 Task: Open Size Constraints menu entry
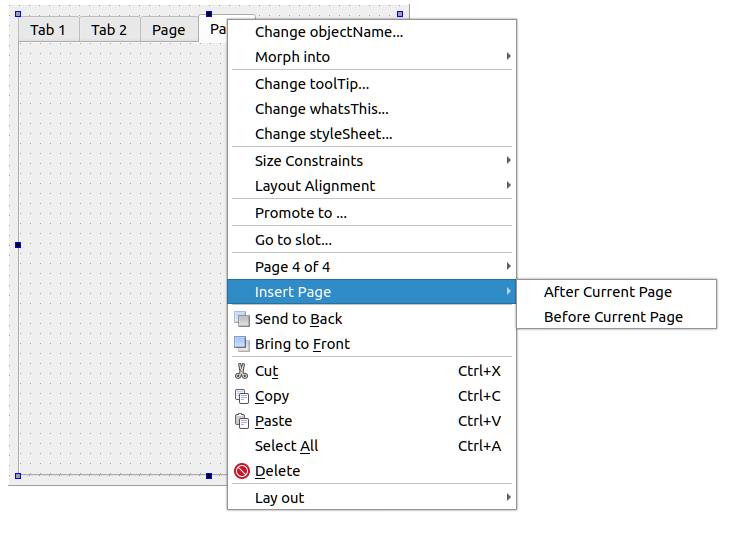(x=372, y=161)
